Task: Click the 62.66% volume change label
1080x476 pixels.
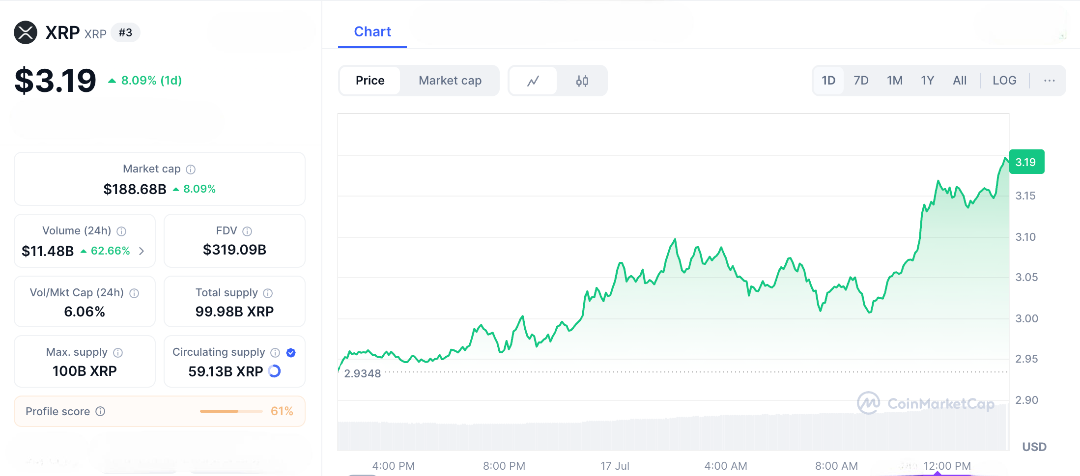Action: (105, 251)
